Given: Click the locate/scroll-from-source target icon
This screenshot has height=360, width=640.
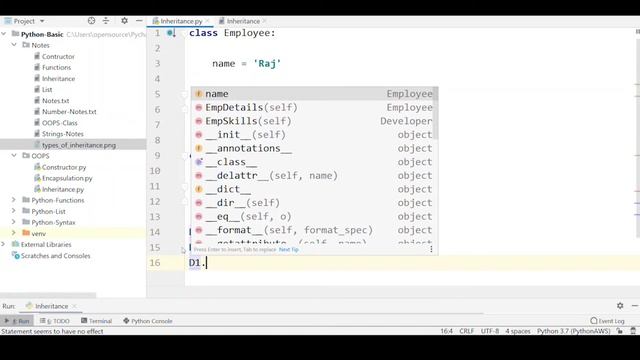Looking at the screenshot, I should (91, 21).
